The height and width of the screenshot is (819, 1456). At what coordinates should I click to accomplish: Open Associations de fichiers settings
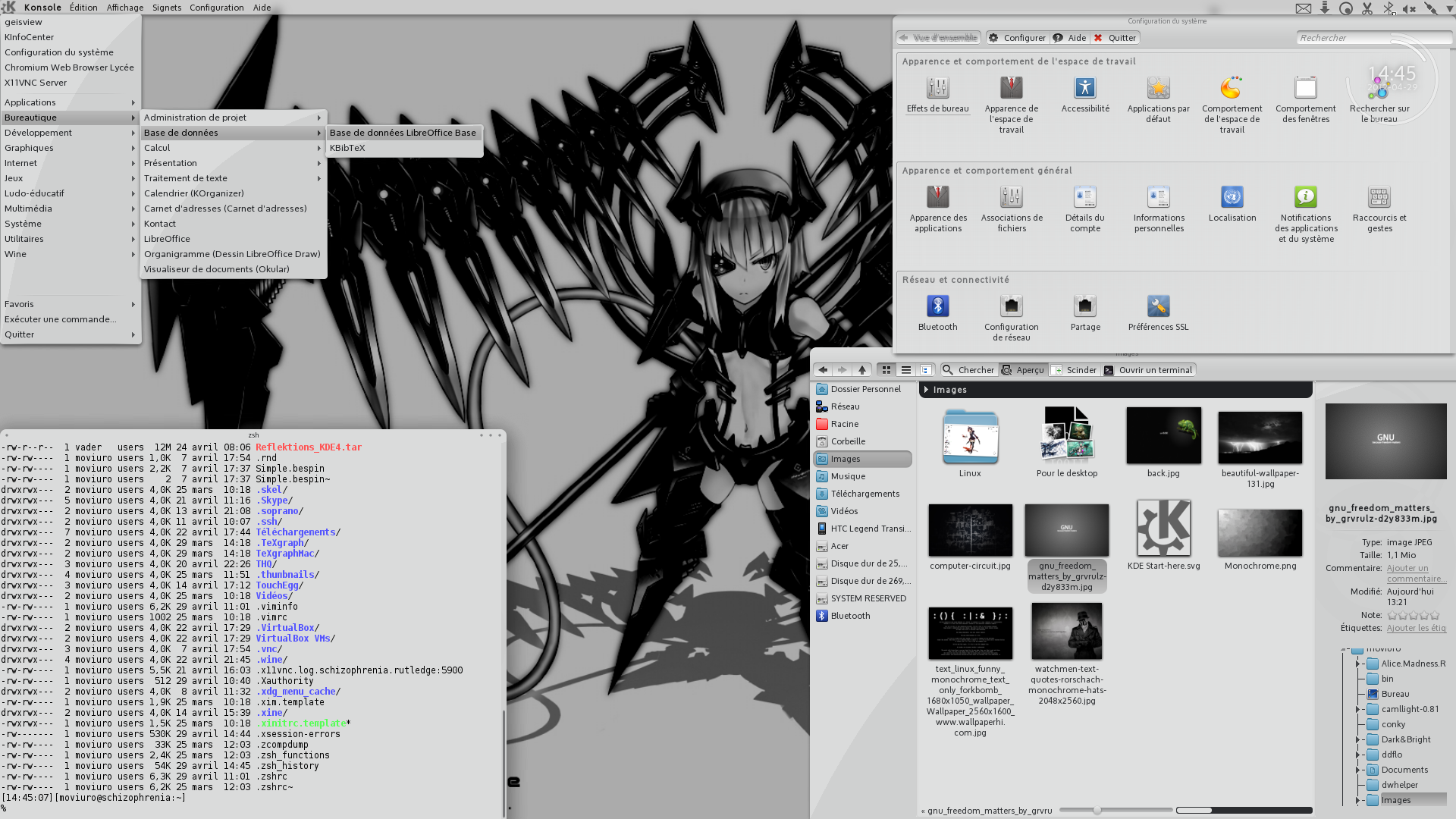[1012, 209]
